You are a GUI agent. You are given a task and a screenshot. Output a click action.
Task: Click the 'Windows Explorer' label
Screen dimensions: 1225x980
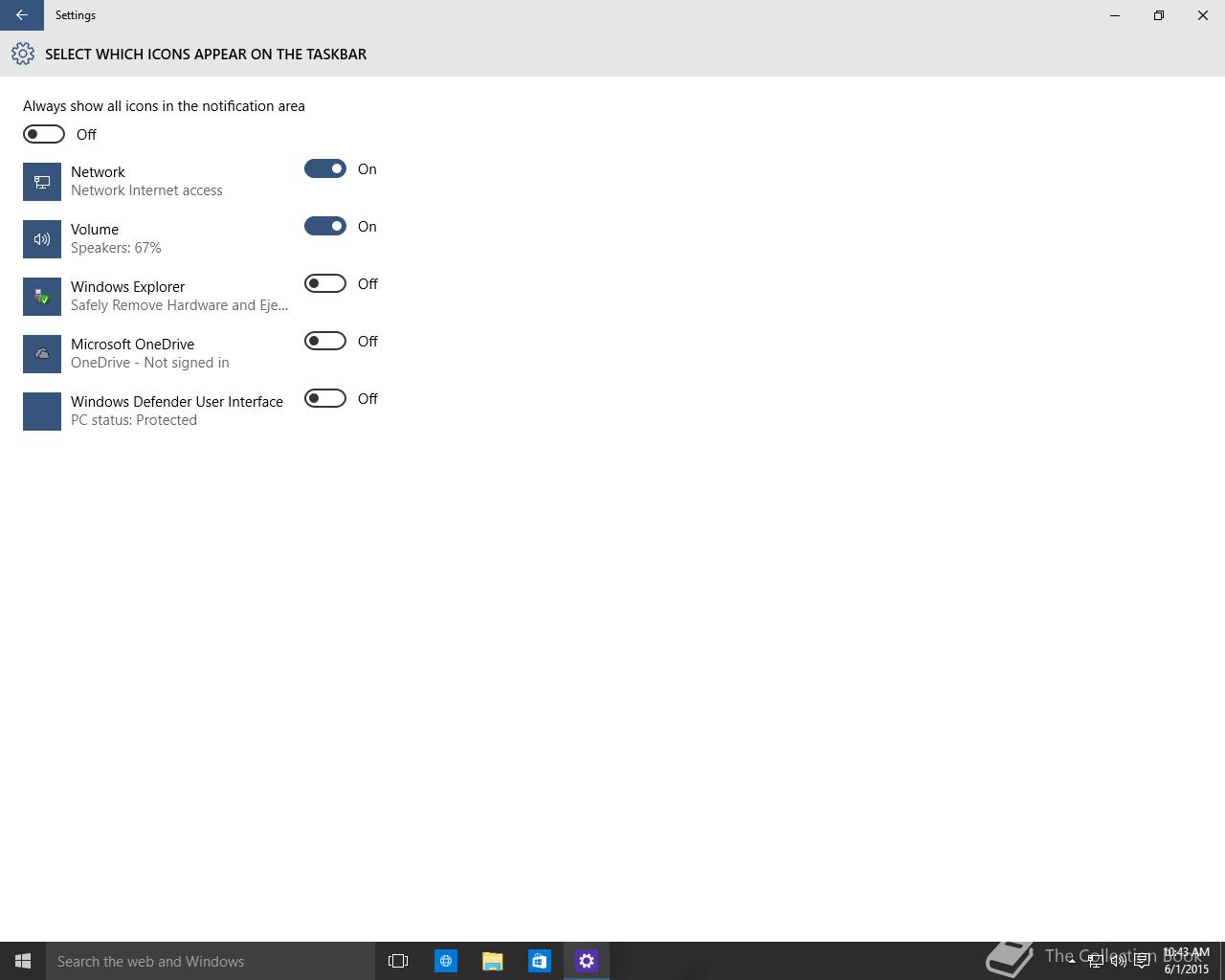[127, 287]
